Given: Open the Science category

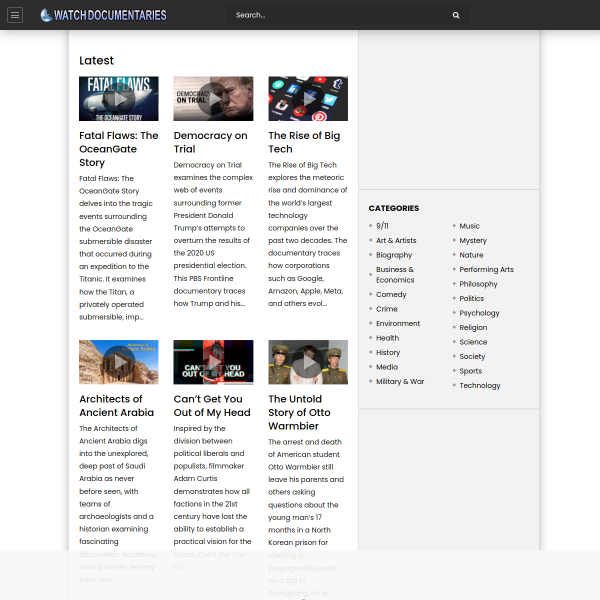Looking at the screenshot, I should click(x=473, y=342).
